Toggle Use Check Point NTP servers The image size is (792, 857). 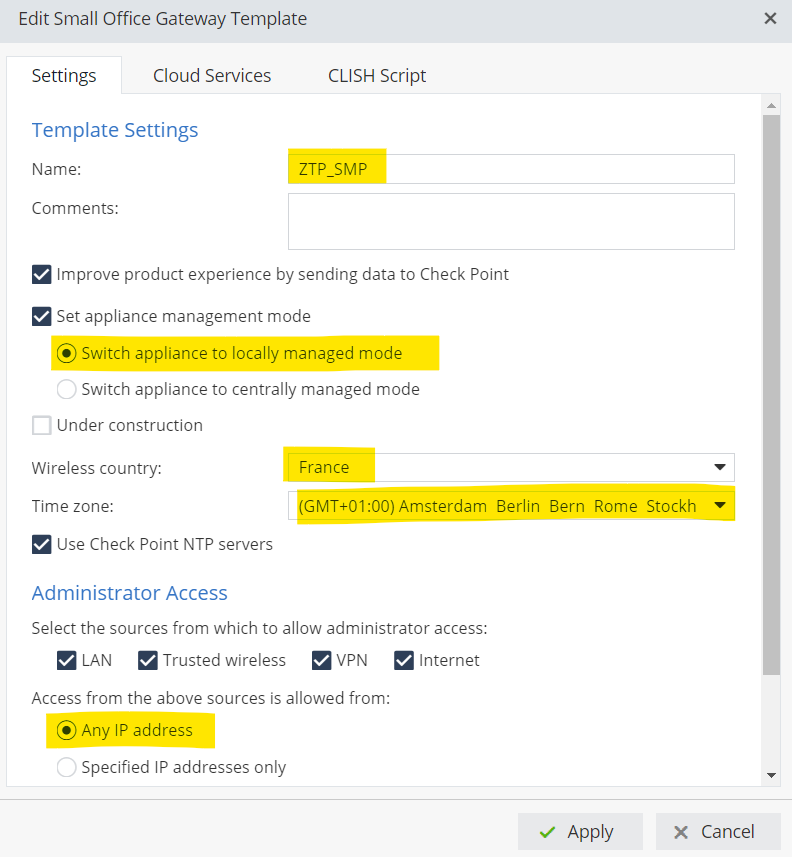pos(42,544)
